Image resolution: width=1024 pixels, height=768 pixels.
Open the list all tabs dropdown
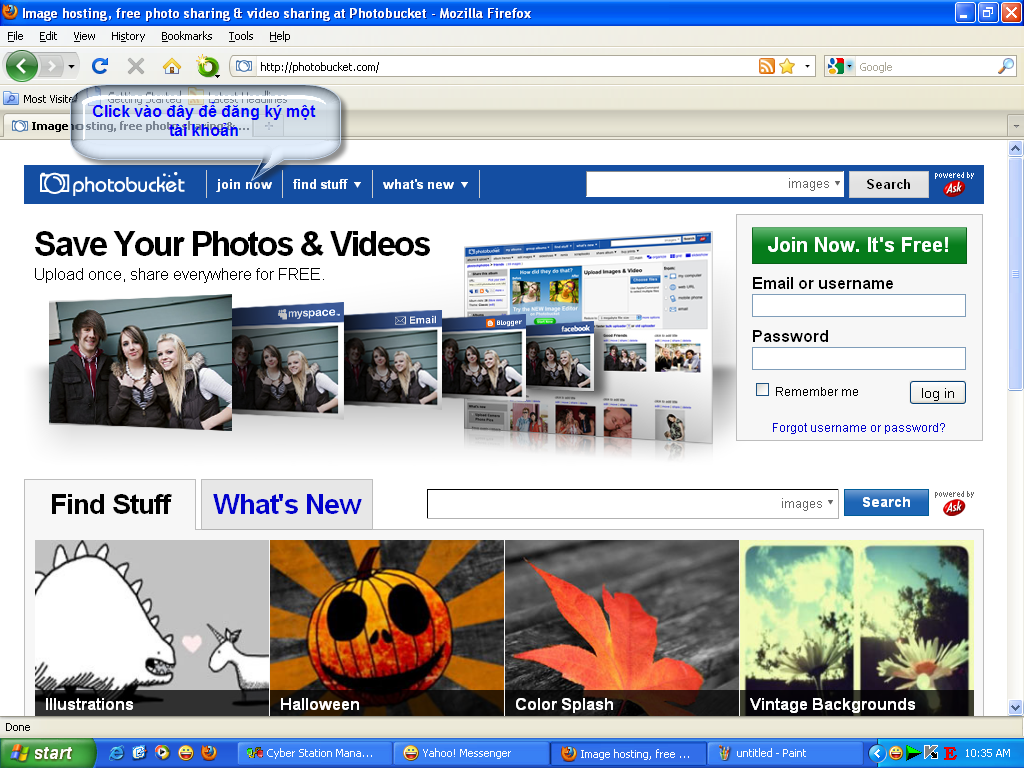pyautogui.click(x=1016, y=125)
